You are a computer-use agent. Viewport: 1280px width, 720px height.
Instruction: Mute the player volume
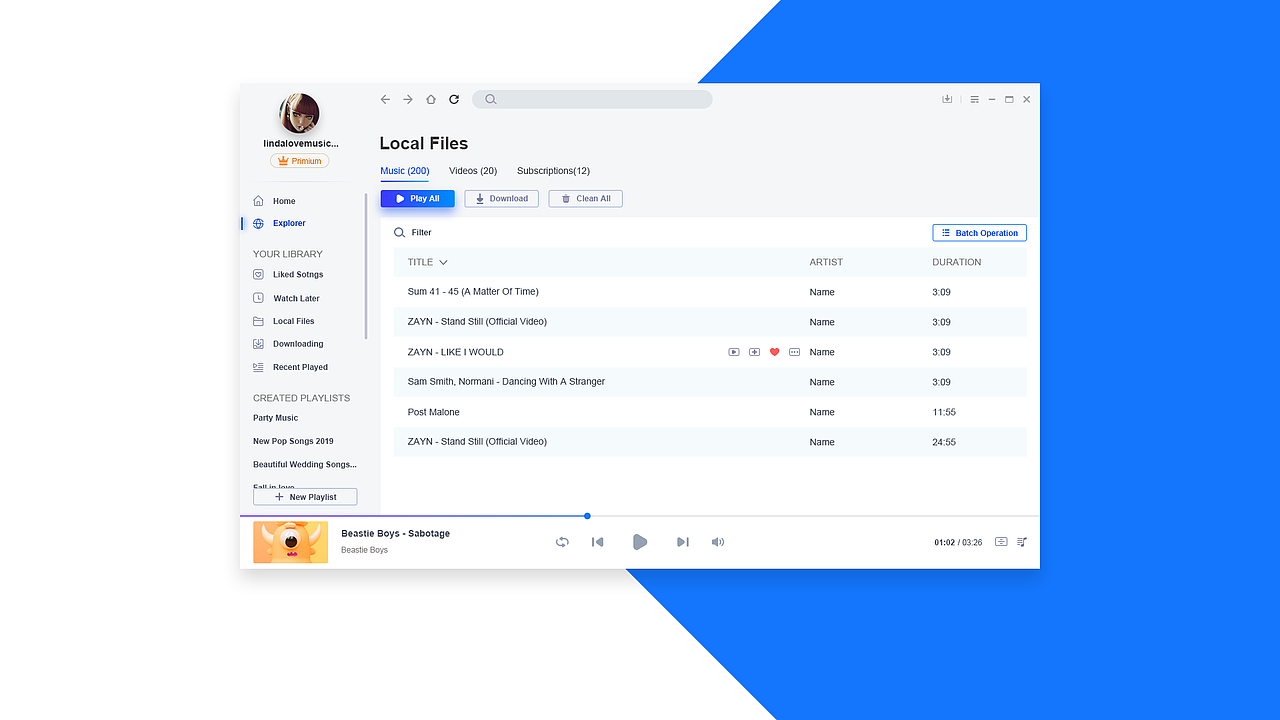[718, 542]
